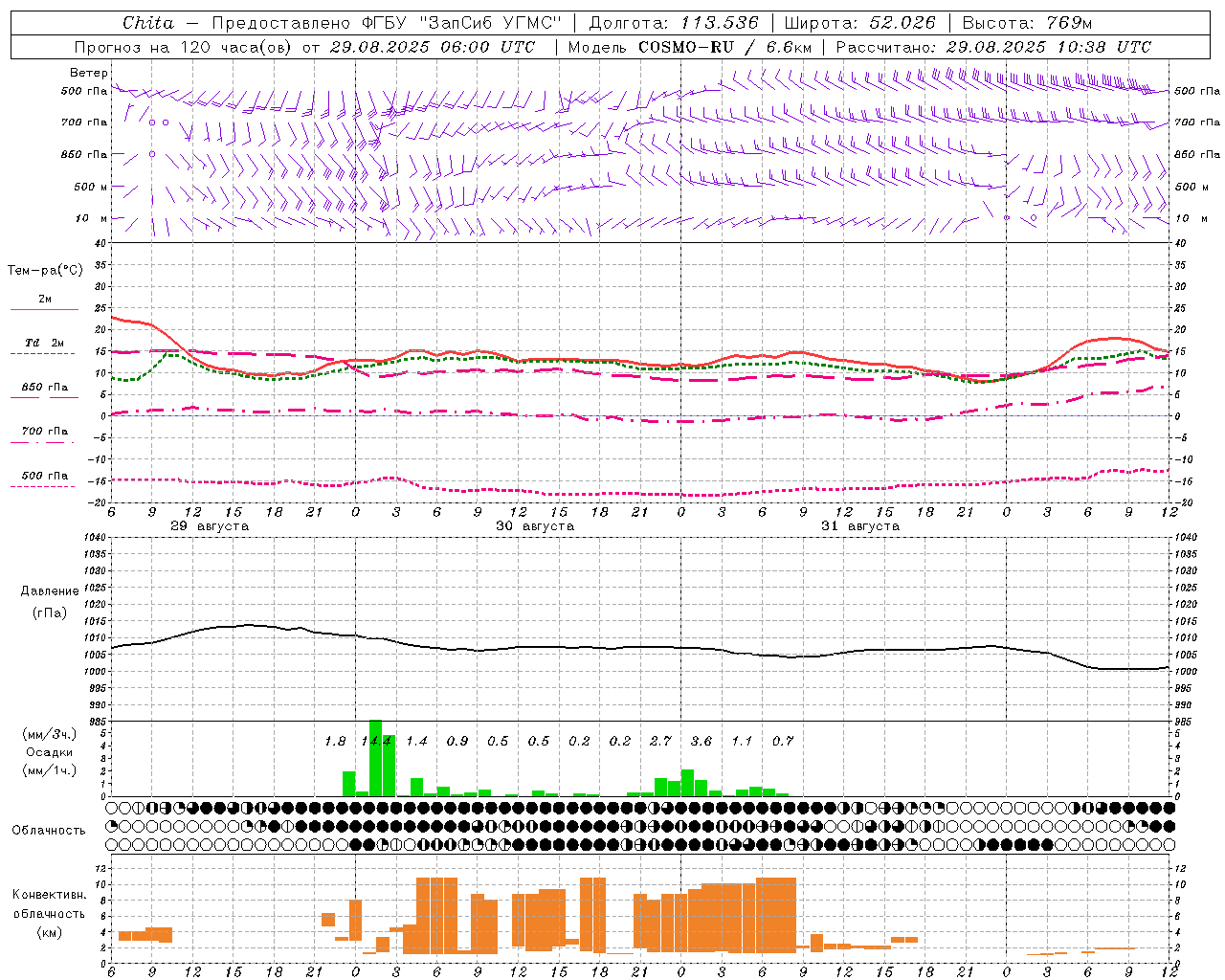Click the Ветер wind panel label
1225x980 pixels.
pos(89,73)
